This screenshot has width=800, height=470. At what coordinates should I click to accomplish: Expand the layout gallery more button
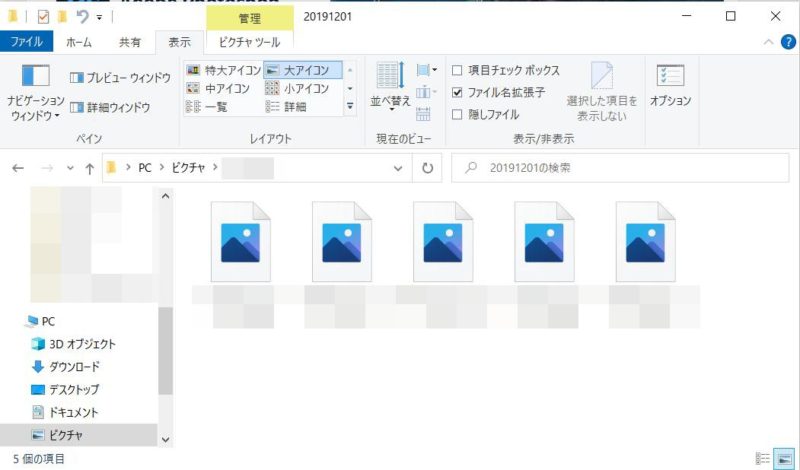point(350,106)
